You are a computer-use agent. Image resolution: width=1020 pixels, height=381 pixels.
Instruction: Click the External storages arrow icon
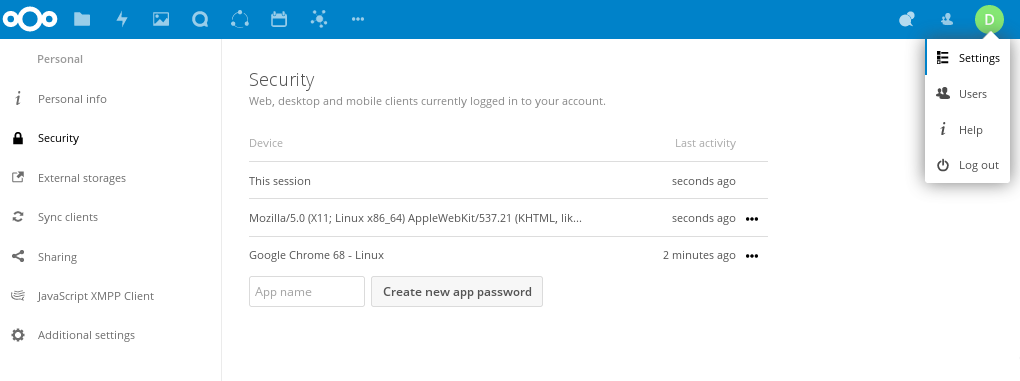coord(18,177)
